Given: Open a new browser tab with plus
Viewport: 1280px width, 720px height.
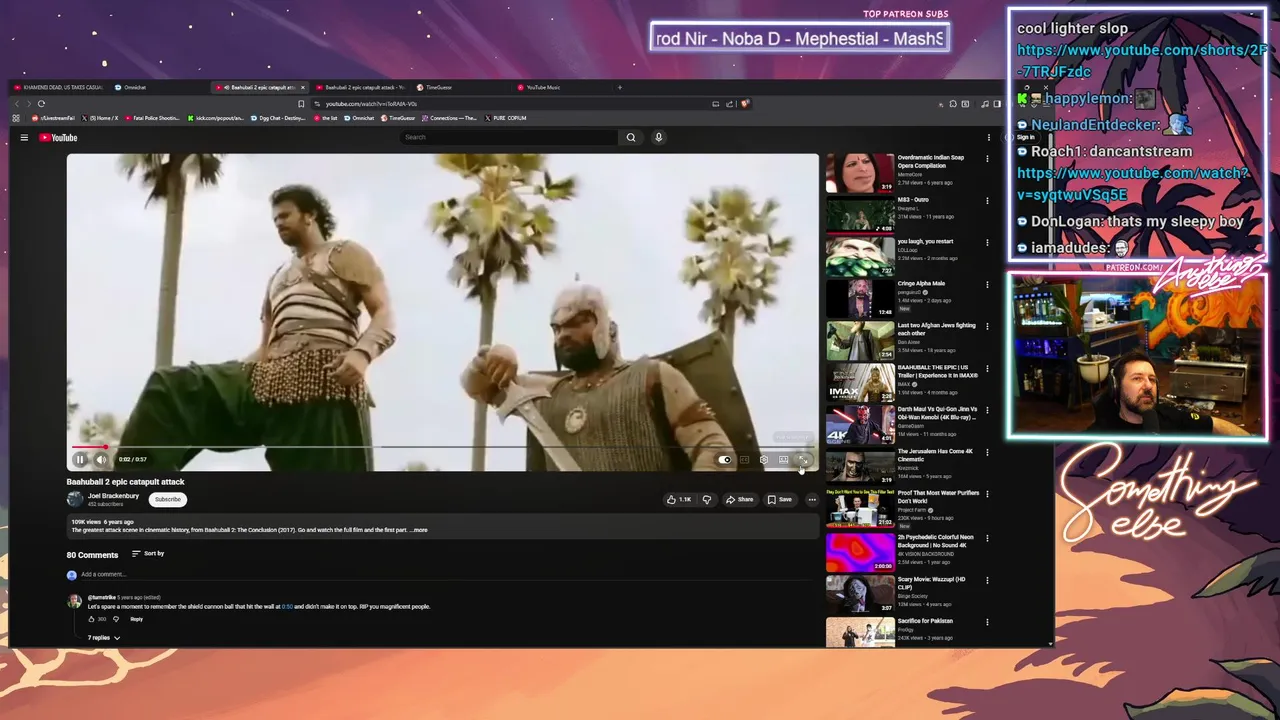Looking at the screenshot, I should tap(619, 87).
